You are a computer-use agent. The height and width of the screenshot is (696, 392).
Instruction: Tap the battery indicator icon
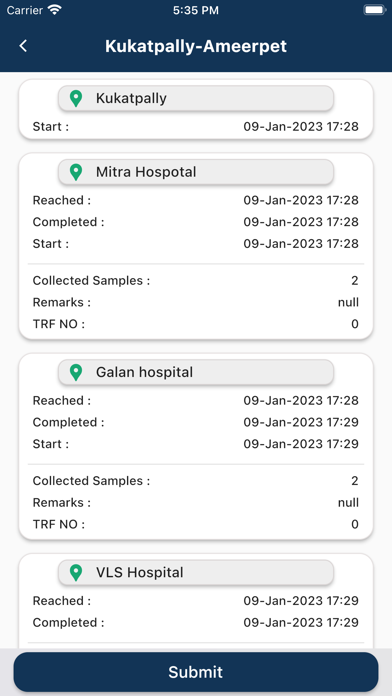coord(374,10)
